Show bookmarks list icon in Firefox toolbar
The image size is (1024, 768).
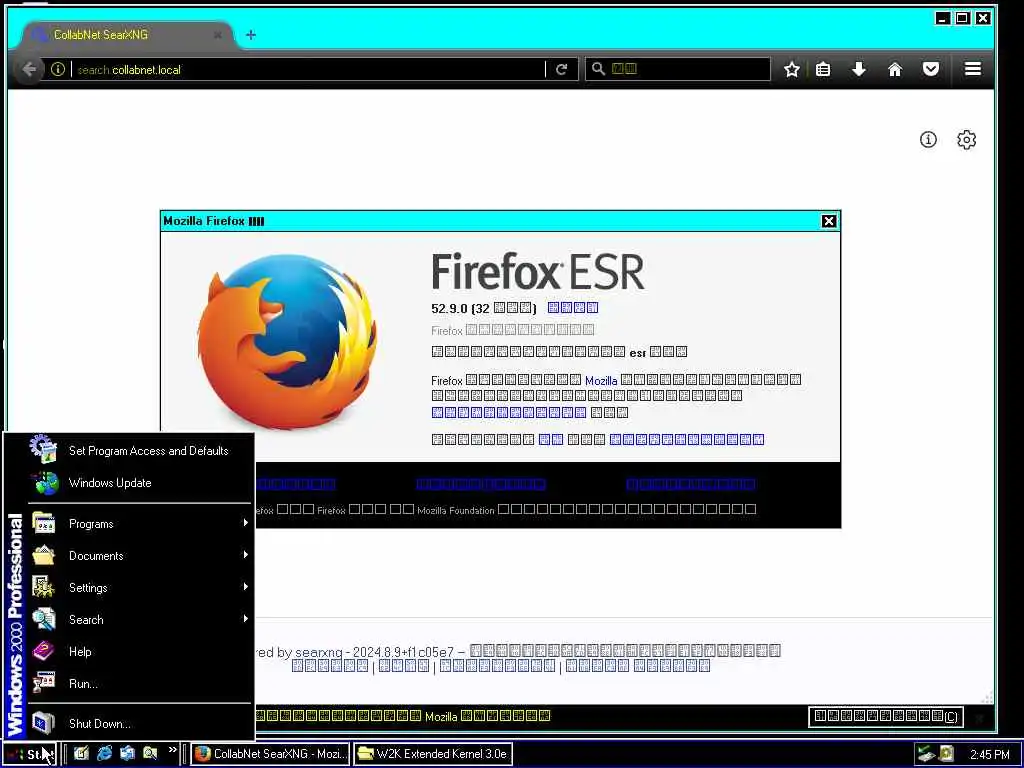point(823,69)
